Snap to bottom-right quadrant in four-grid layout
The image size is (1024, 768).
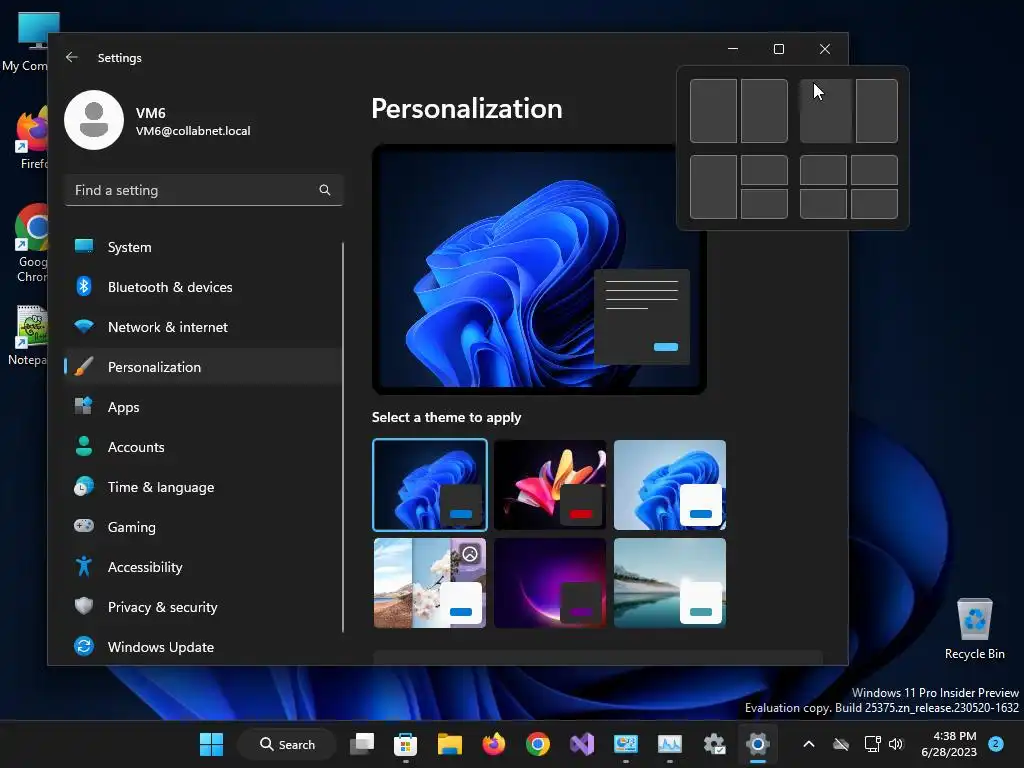click(x=874, y=204)
